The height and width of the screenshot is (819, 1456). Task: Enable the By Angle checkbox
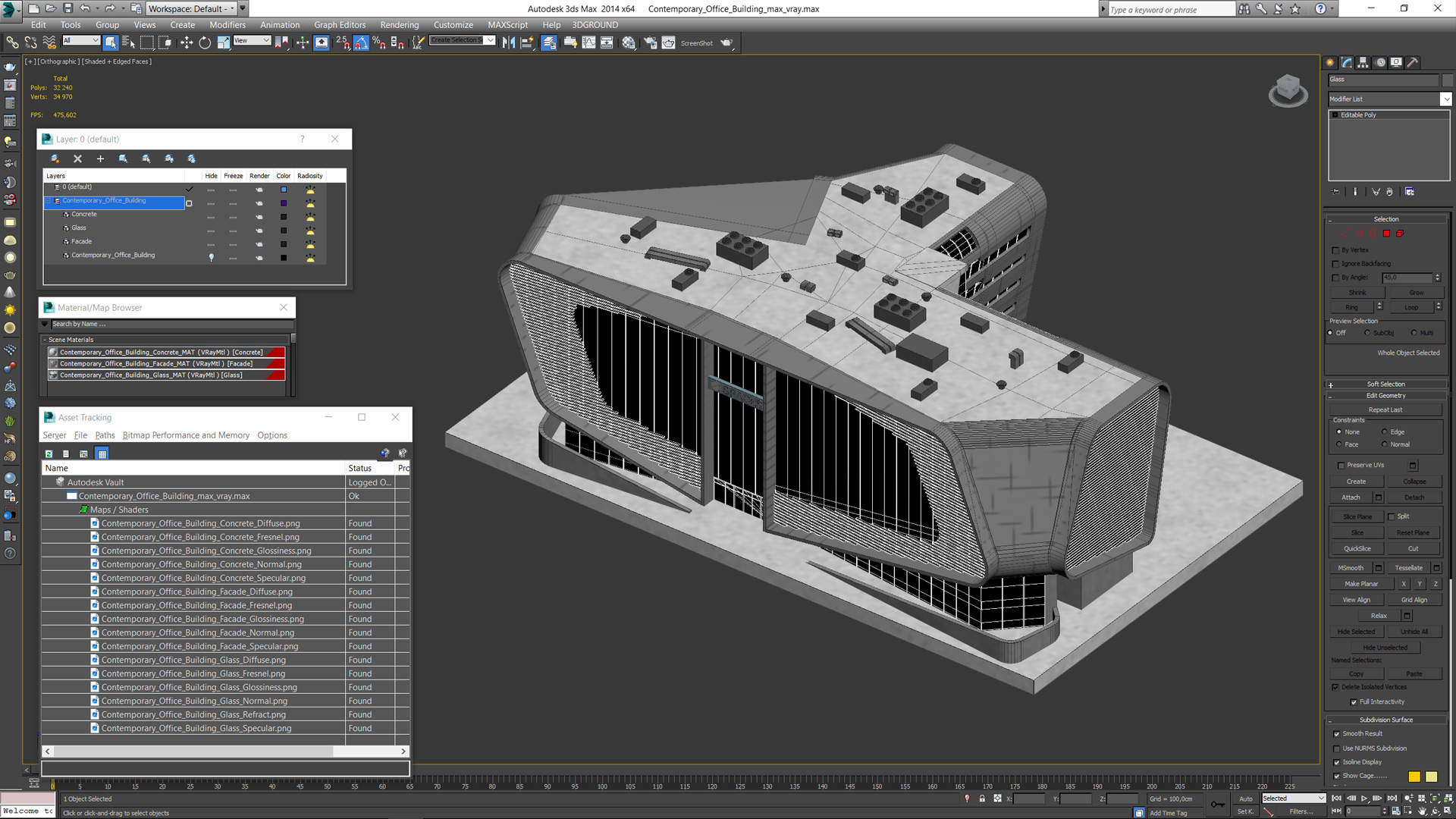tap(1336, 278)
